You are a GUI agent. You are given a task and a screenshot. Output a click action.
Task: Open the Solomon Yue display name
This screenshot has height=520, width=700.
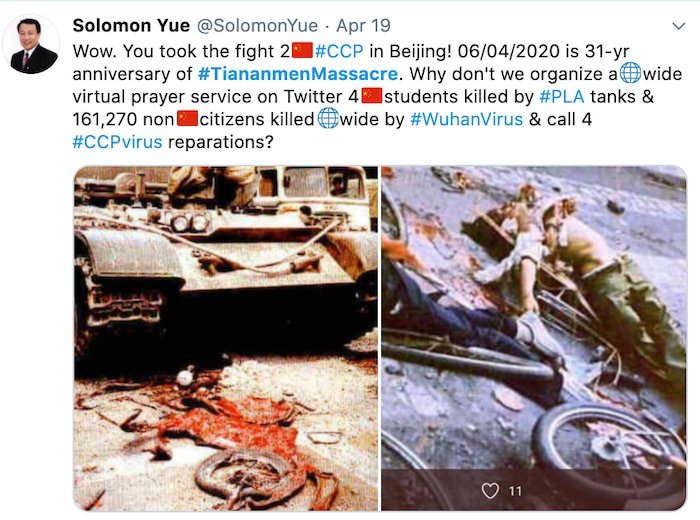pos(131,26)
